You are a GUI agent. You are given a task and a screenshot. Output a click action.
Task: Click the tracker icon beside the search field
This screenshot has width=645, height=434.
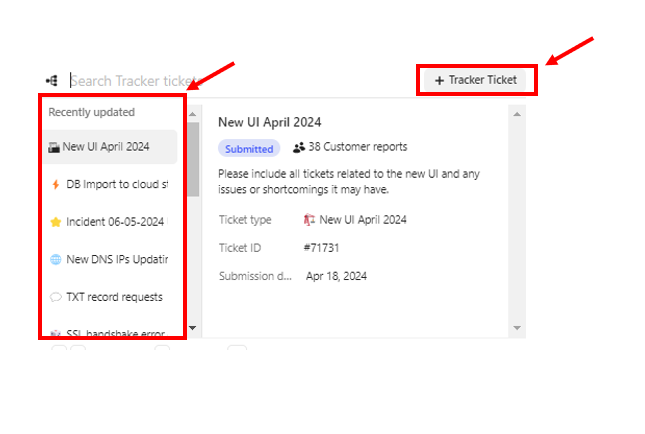(51, 80)
